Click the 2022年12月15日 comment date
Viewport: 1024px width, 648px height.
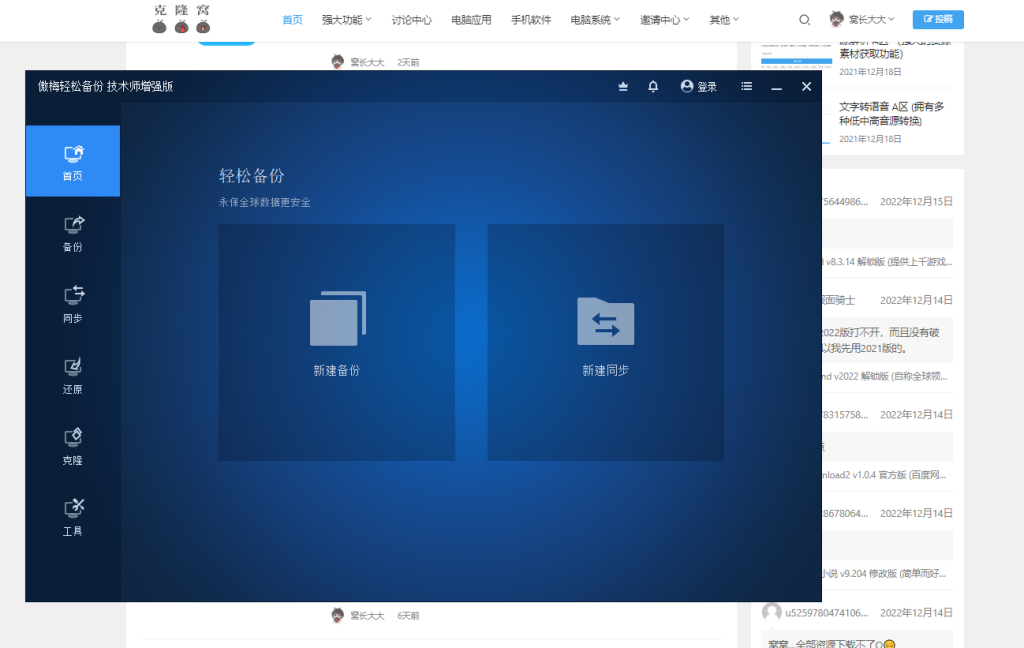click(916, 201)
